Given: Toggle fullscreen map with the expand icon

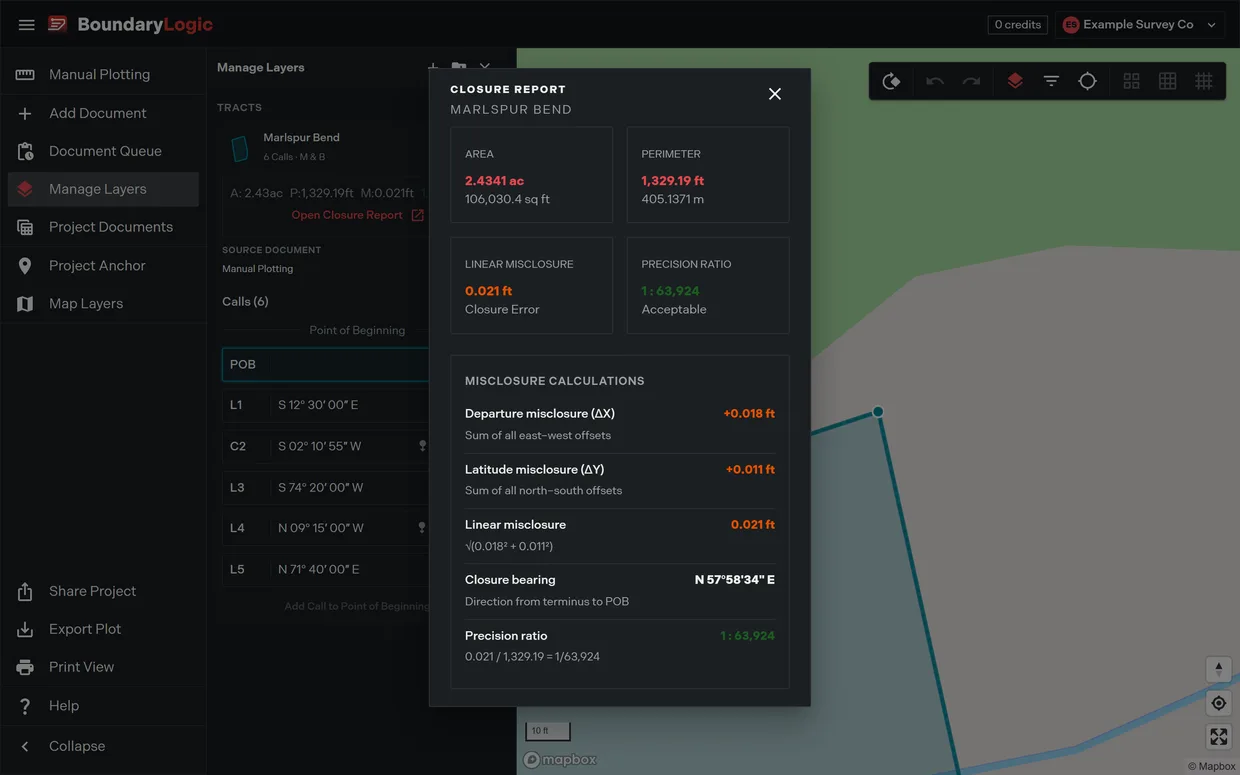Looking at the screenshot, I should (x=1218, y=737).
